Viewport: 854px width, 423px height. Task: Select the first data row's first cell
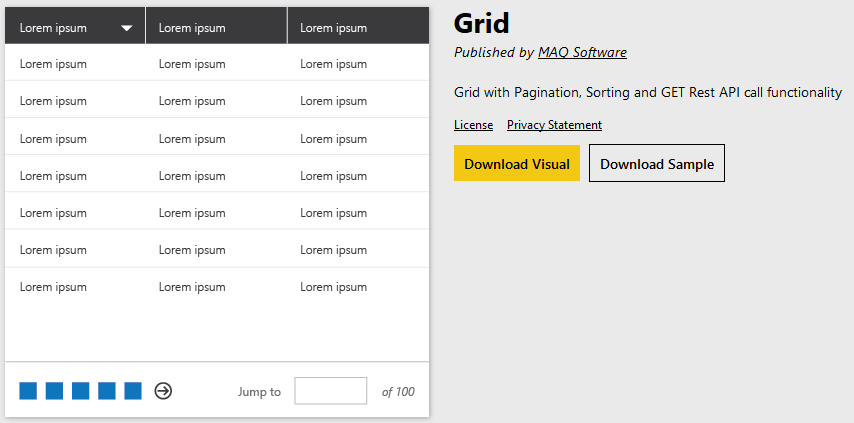tap(53, 64)
